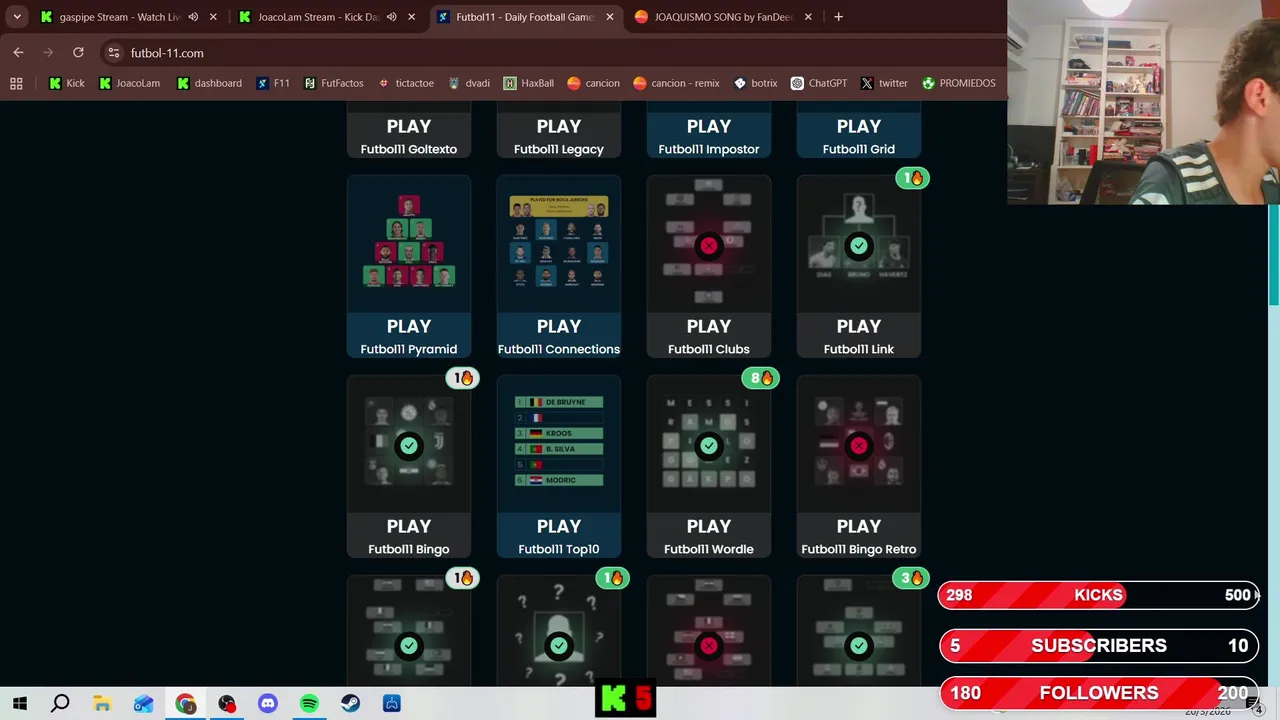Image resolution: width=1280 pixels, height=720 pixels.
Task: Open Spotify from the taskbar
Action: (309, 704)
